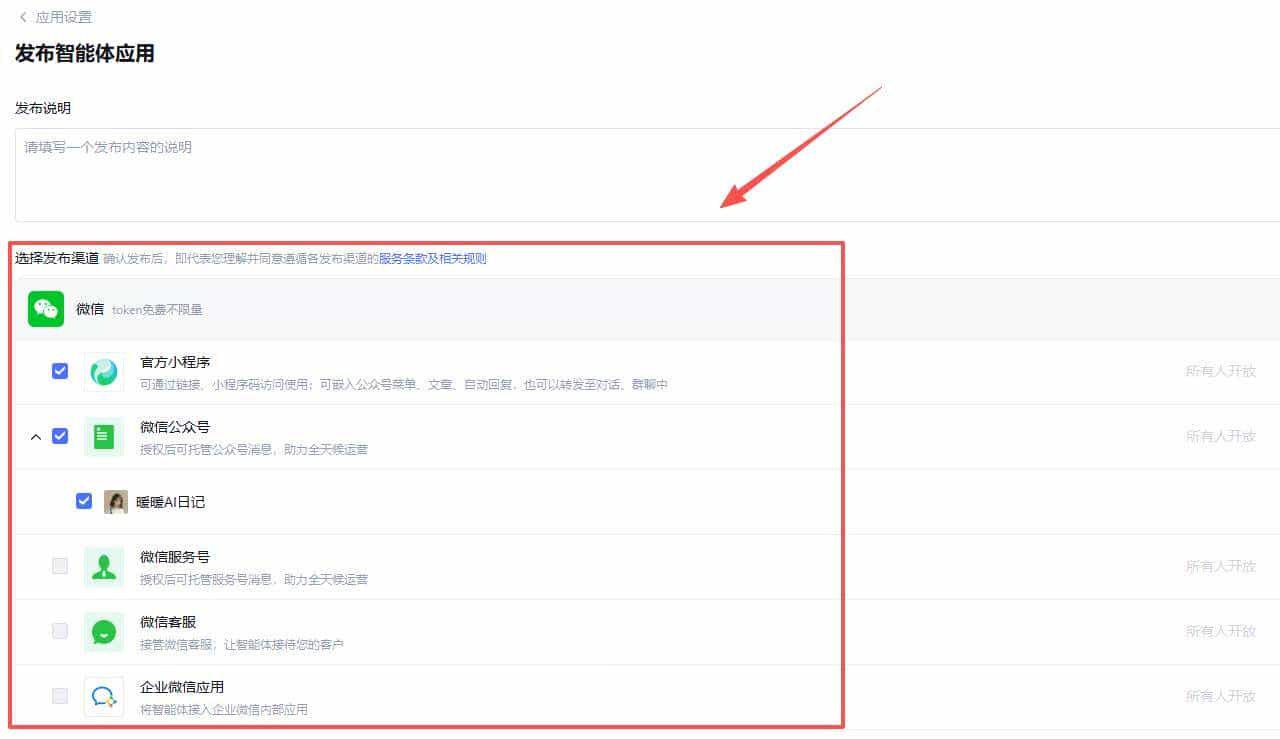The width and height of the screenshot is (1280, 739).
Task: Click the 微信客服 chat bubble icon
Action: (x=104, y=631)
